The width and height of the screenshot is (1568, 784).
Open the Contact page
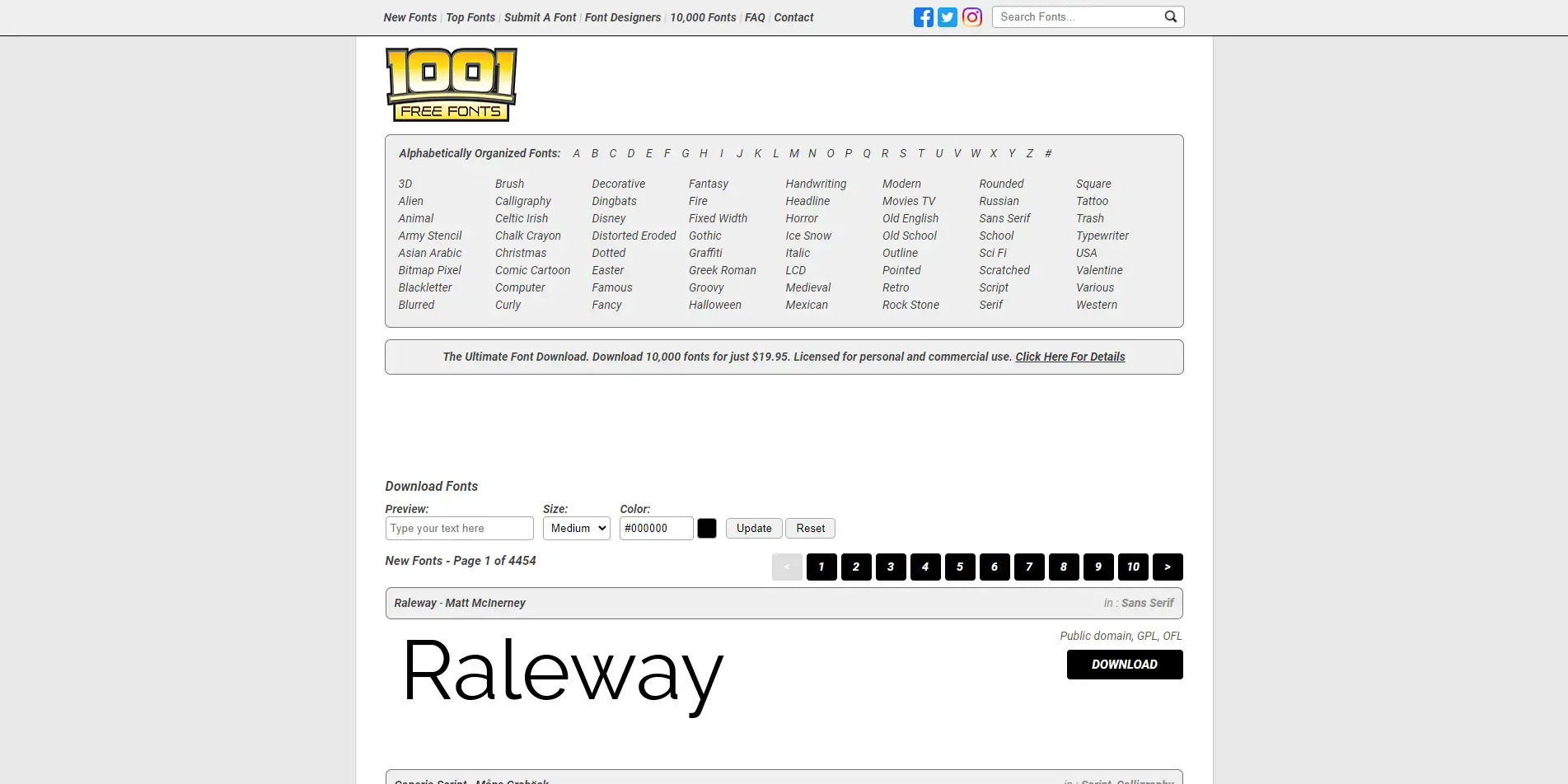click(793, 17)
